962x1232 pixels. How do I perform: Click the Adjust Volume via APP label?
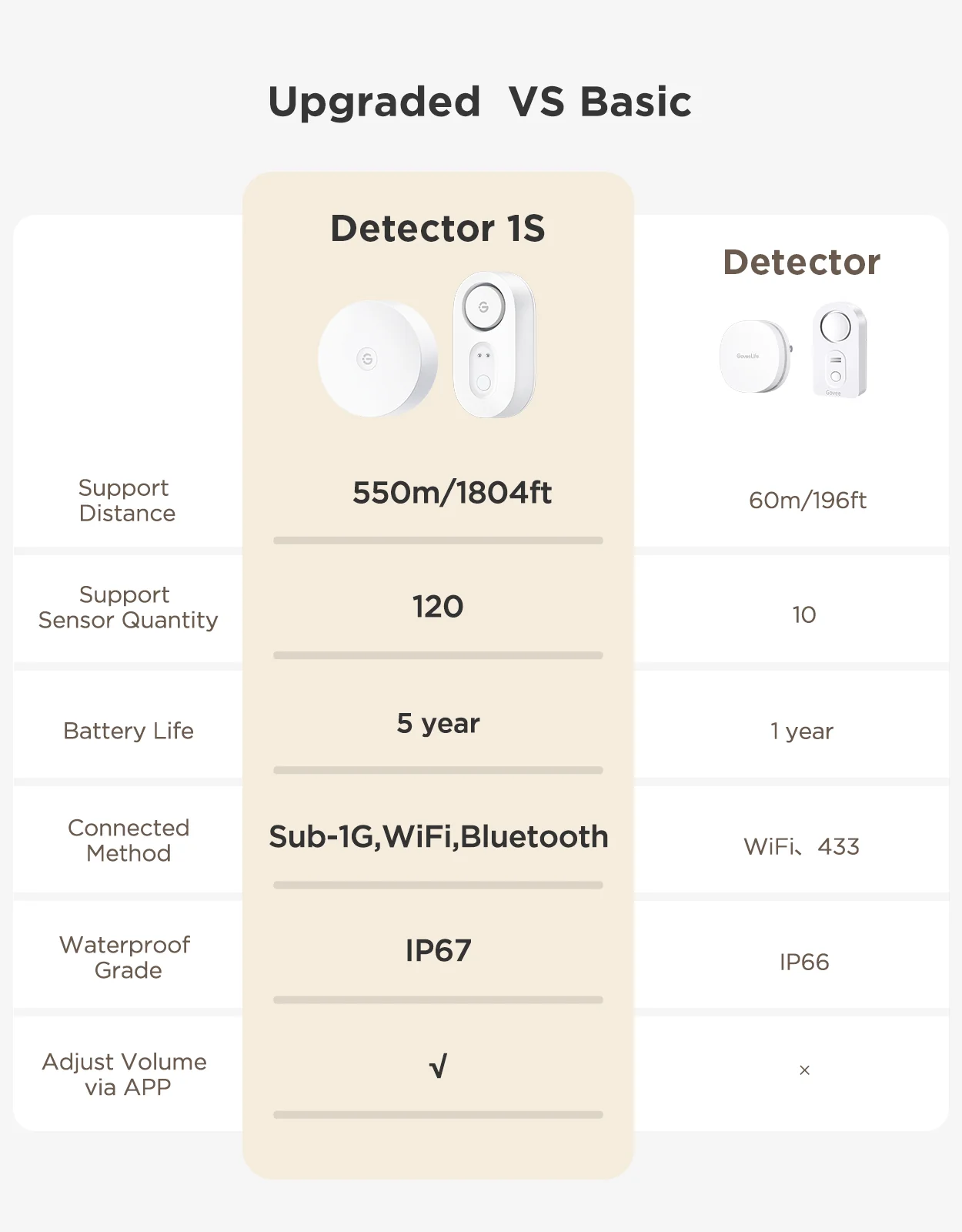(x=125, y=1074)
